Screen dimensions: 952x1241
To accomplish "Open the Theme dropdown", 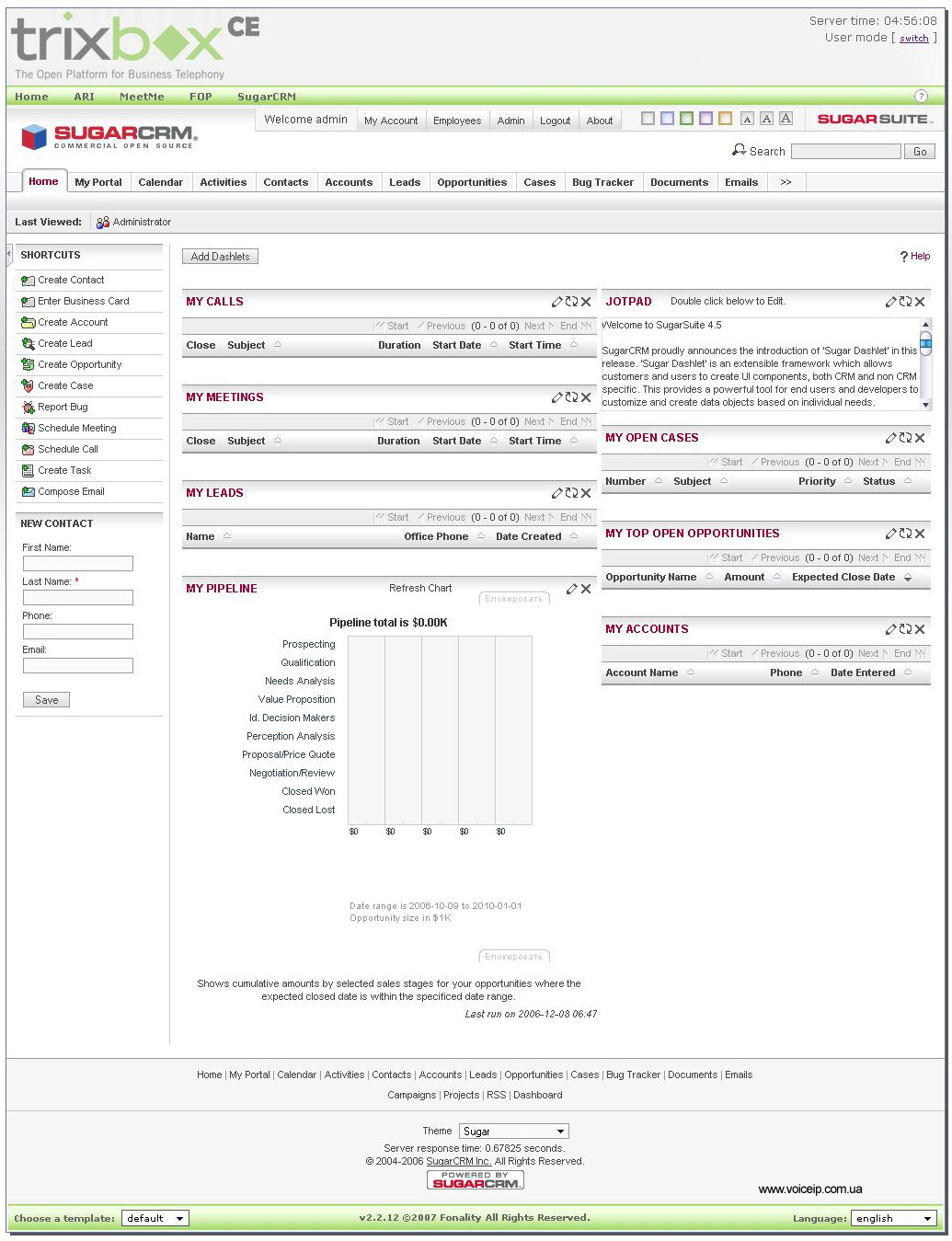I will [514, 1132].
